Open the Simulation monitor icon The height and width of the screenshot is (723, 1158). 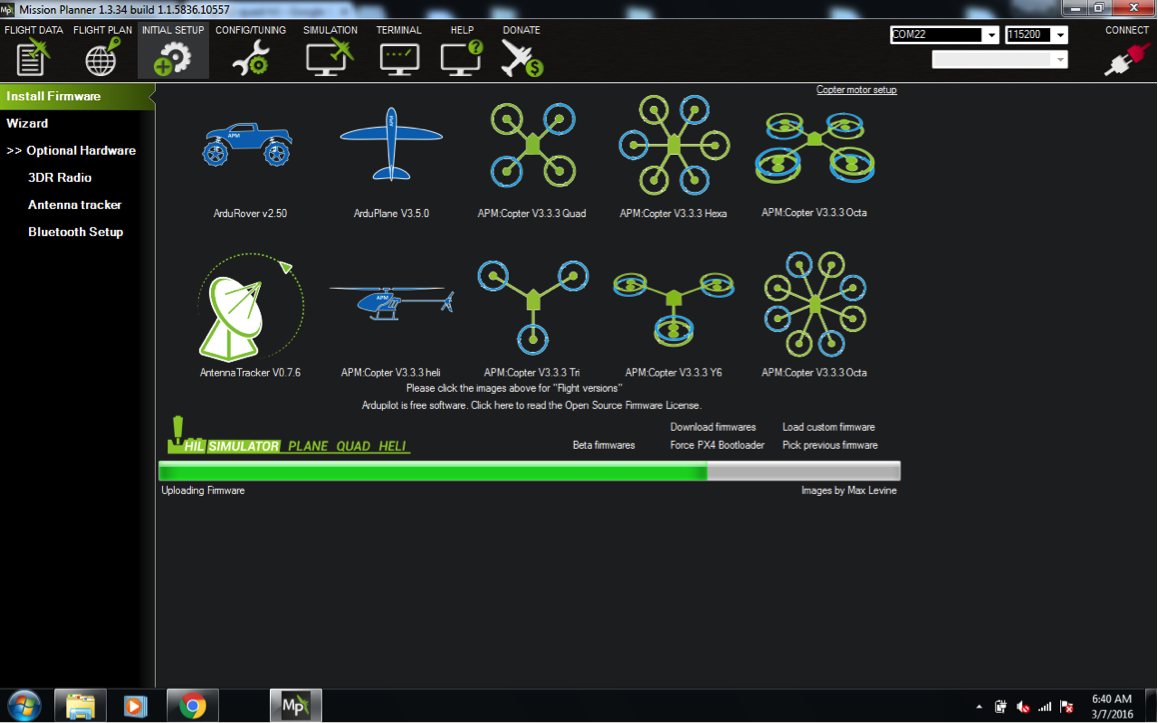pyautogui.click(x=329, y=58)
